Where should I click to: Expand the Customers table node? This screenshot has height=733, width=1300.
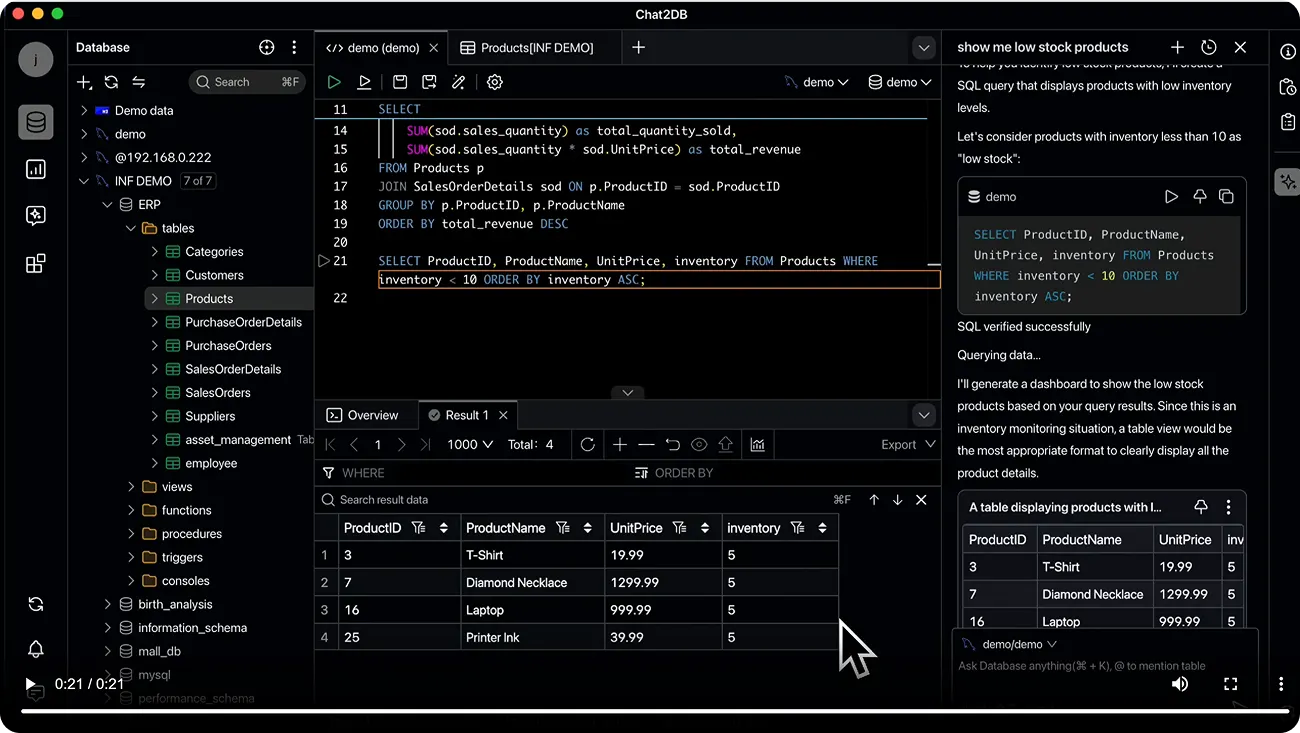click(x=155, y=275)
